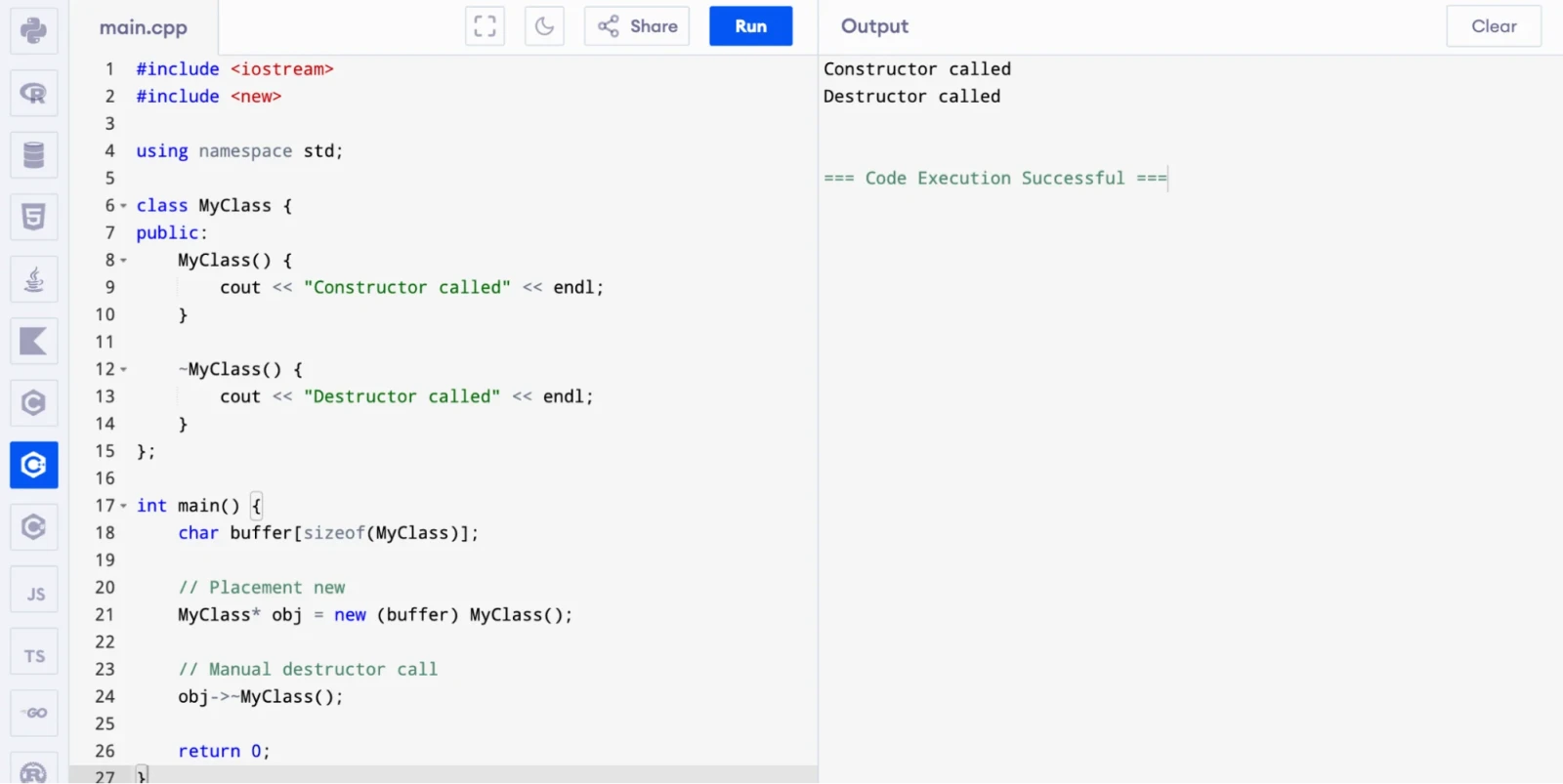Screen dimensions: 1563x784
Task: Click line number 3 in gutter
Action: pyautogui.click(x=109, y=124)
